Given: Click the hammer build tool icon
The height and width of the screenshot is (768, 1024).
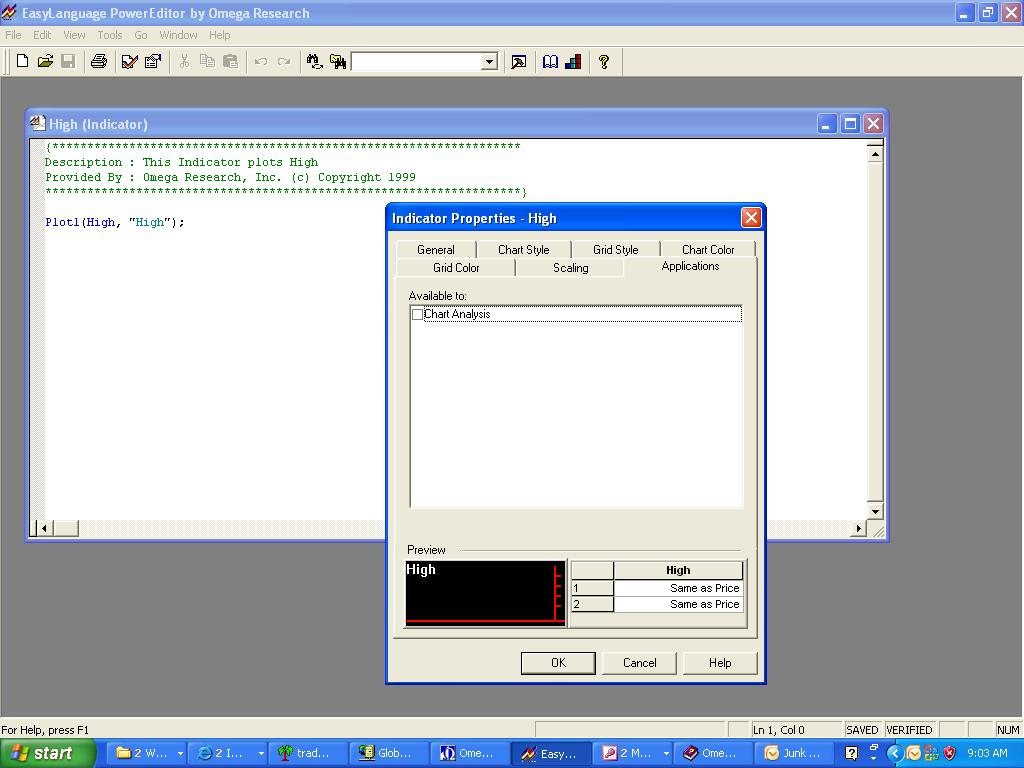Looking at the screenshot, I should coord(519,61).
